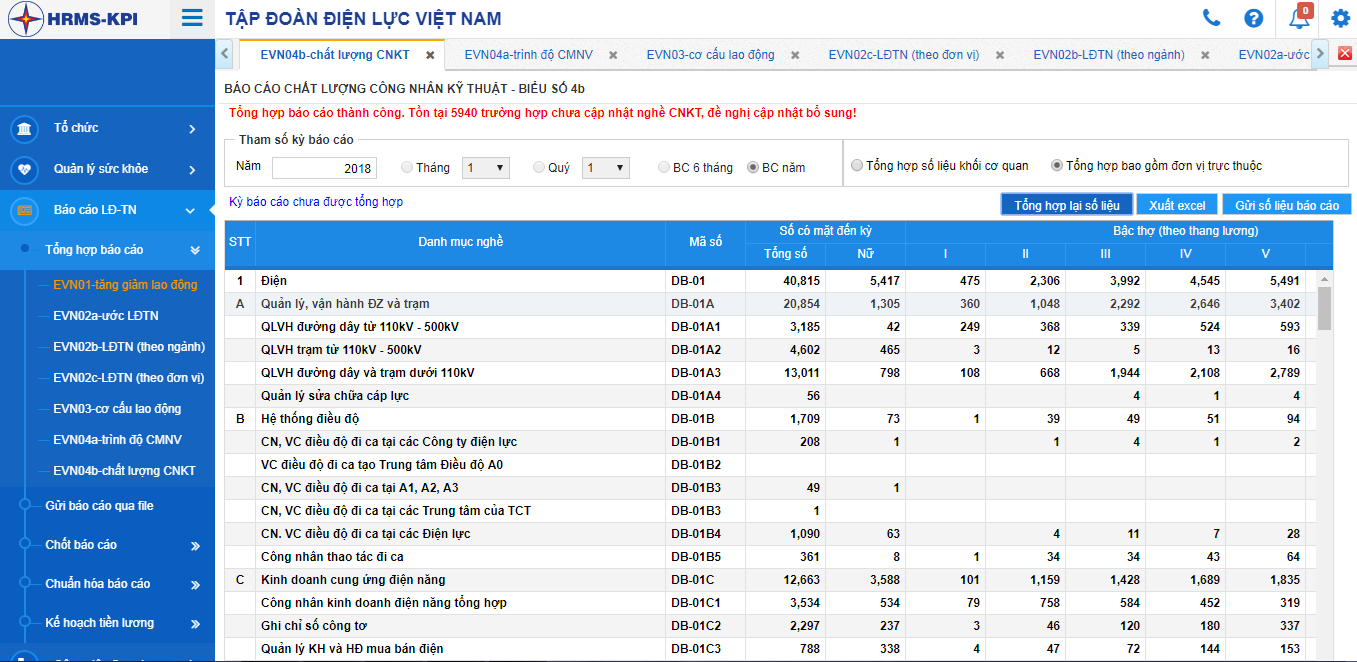Expand the Chốt báo cáo chevron

click(195, 546)
